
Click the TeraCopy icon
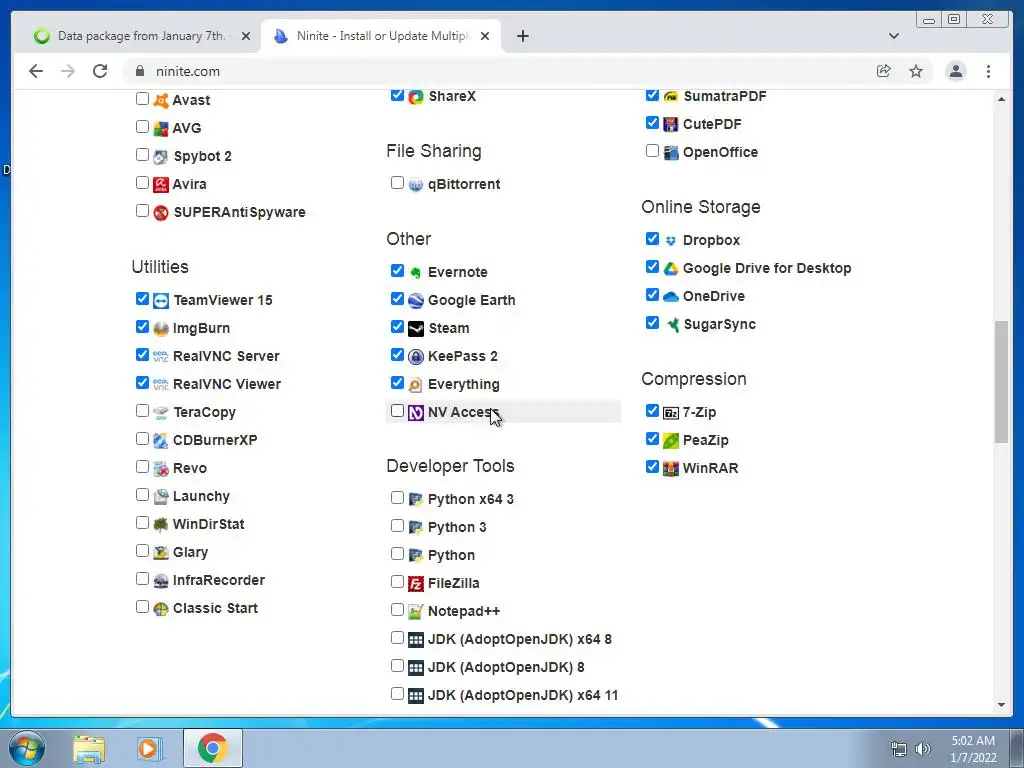161,413
